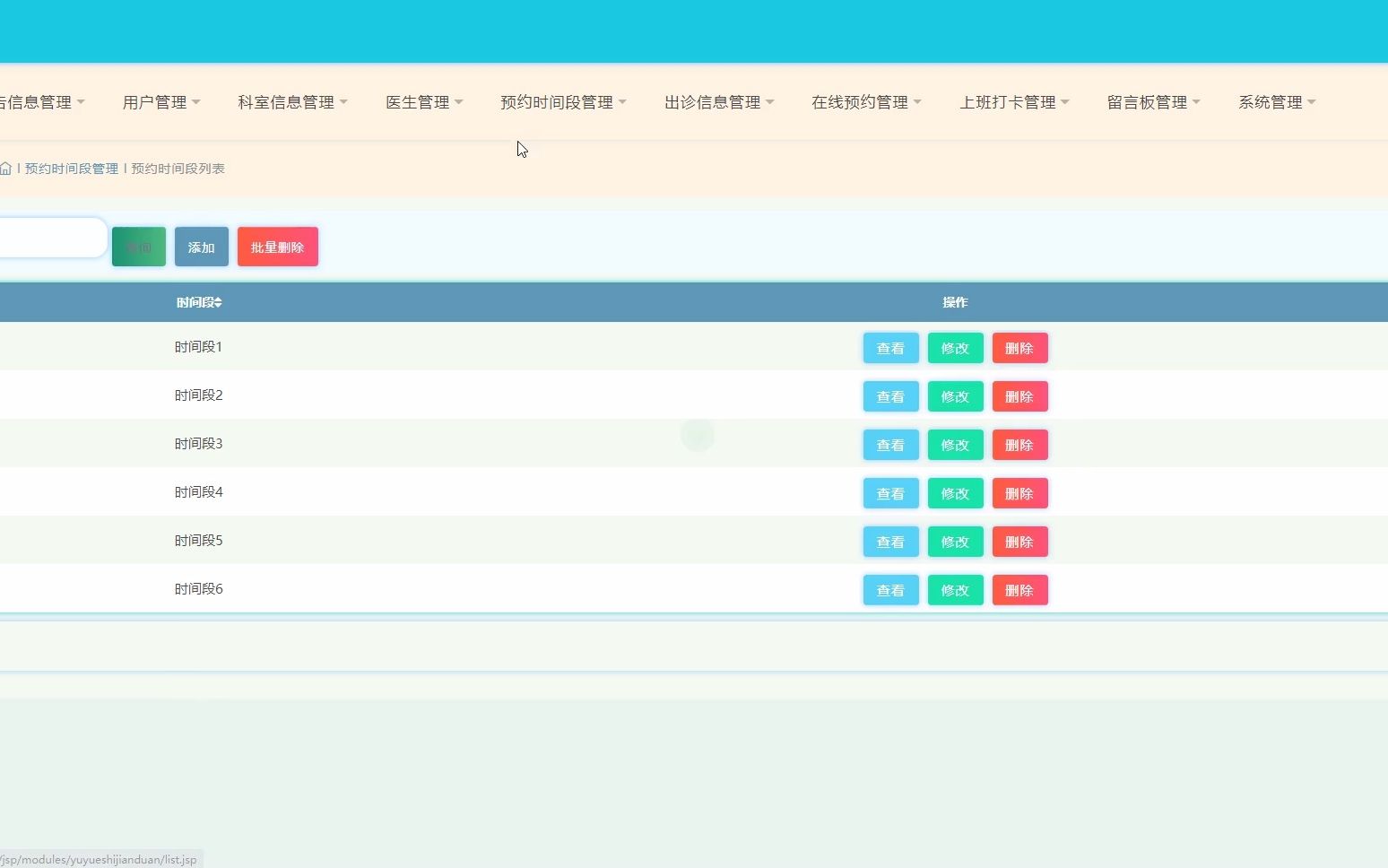View details of 时间段3
The image size is (1388, 868).
891,445
